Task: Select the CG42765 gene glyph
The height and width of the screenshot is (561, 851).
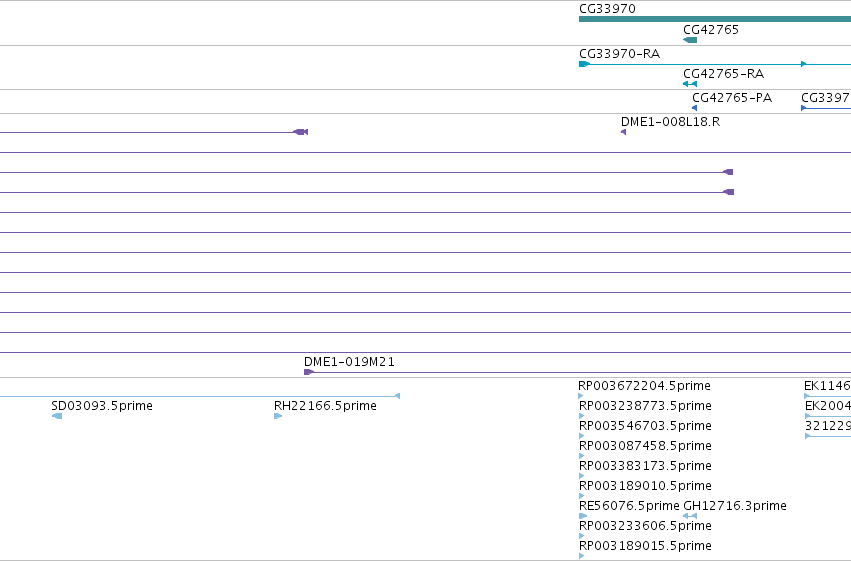Action: point(690,40)
